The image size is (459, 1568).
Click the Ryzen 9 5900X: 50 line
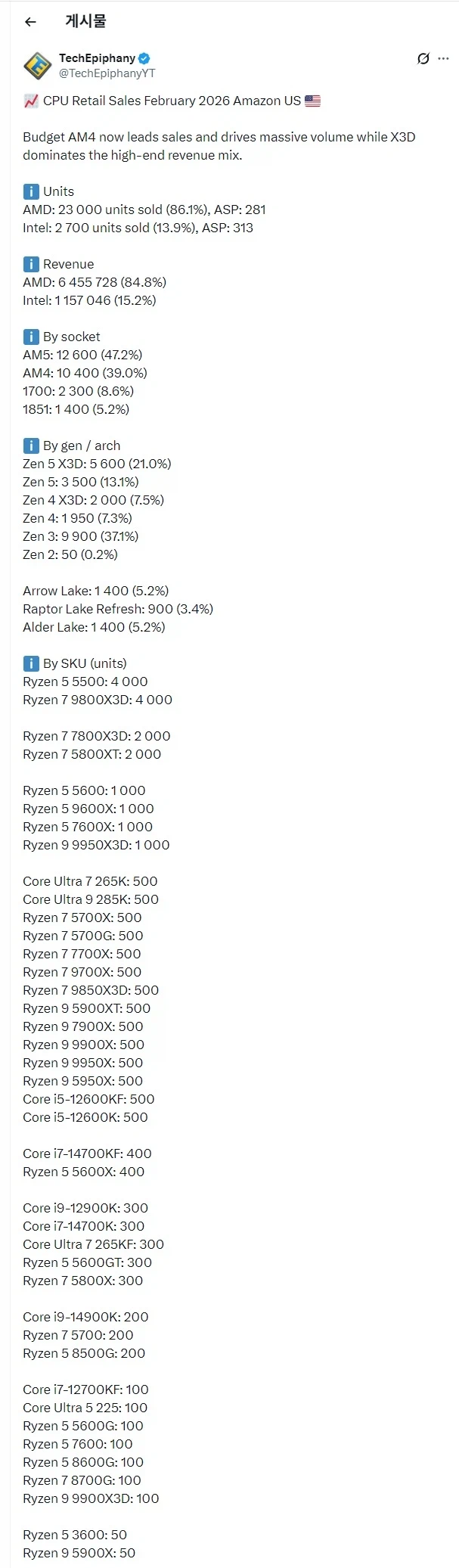click(x=79, y=1553)
